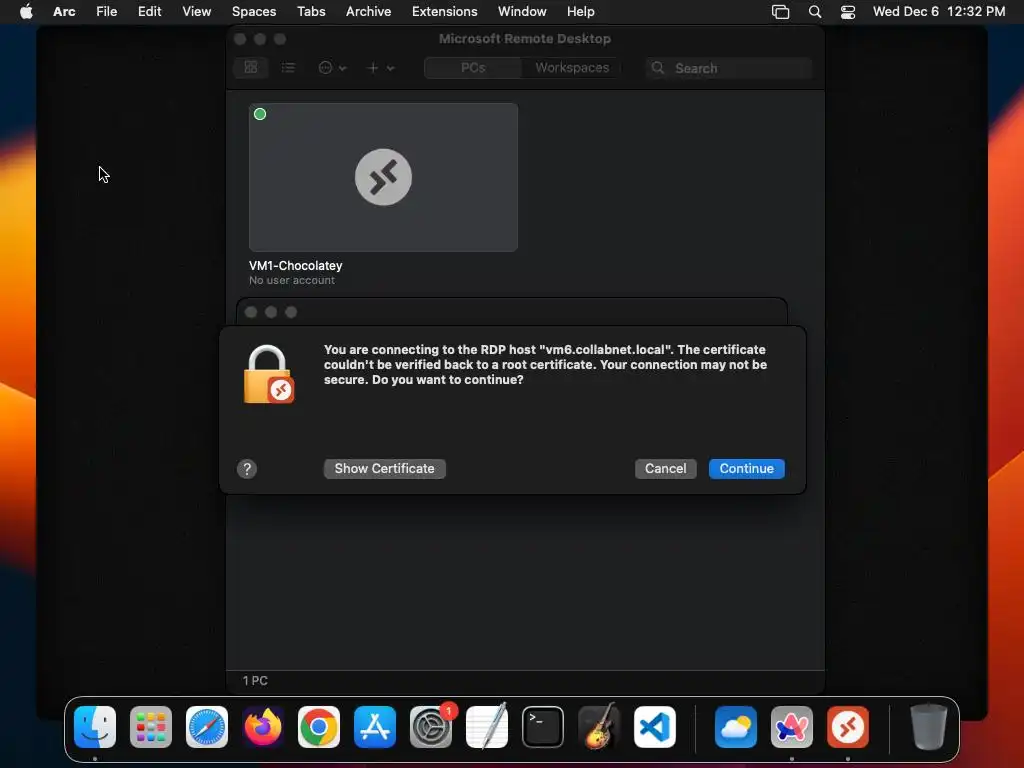Select the Workspaces tab
The height and width of the screenshot is (768, 1024).
click(572, 67)
